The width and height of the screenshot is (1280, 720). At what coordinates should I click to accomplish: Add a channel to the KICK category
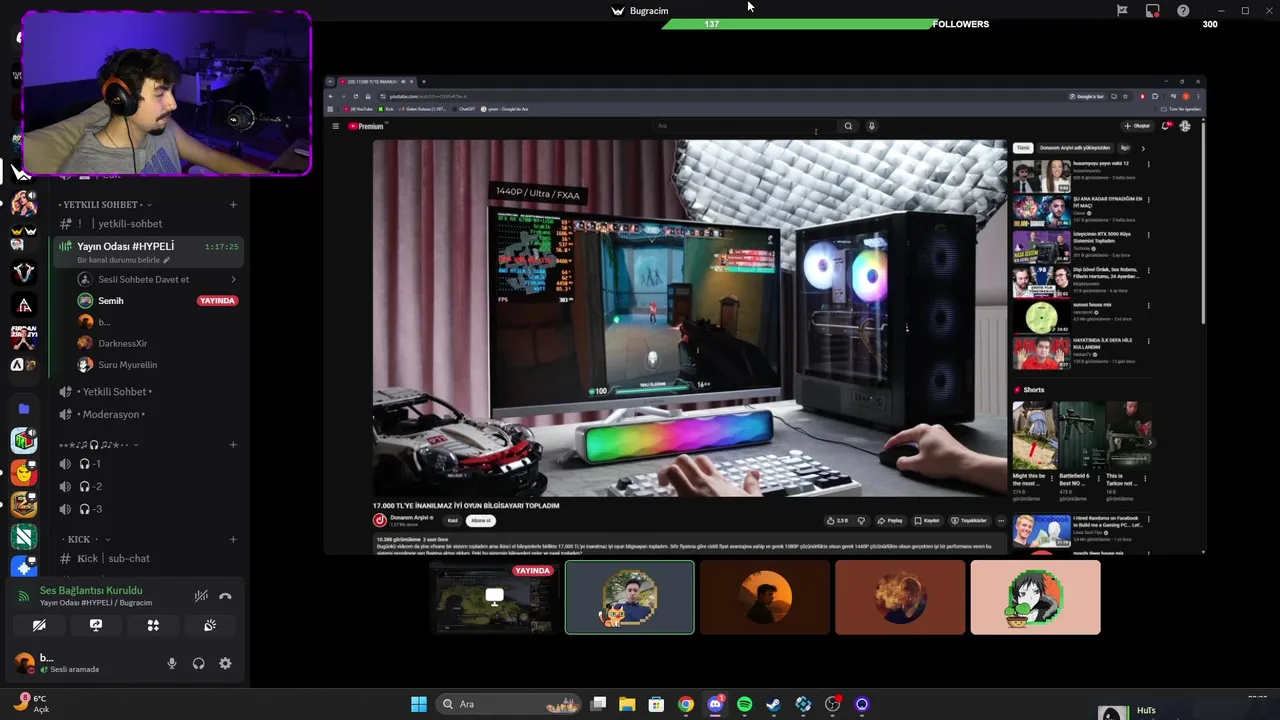coord(233,539)
